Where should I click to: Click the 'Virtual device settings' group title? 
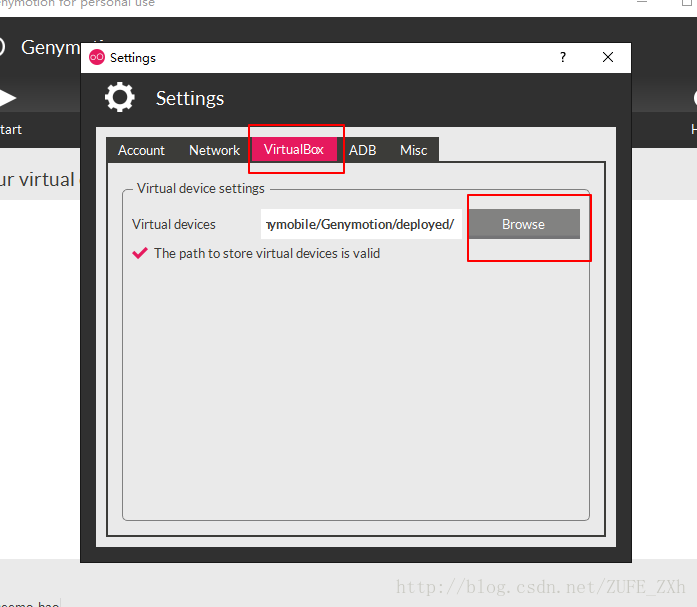tap(200, 188)
